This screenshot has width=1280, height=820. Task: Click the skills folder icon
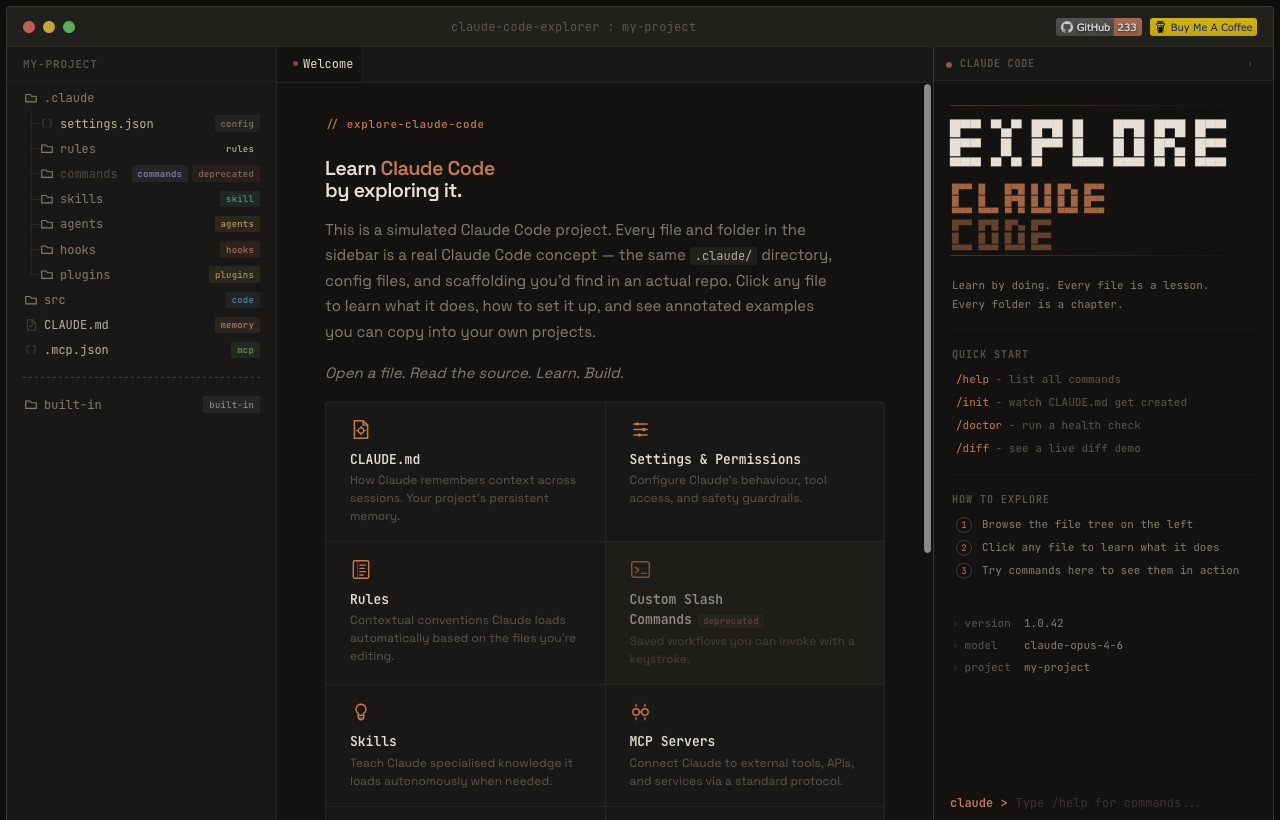[47, 199]
